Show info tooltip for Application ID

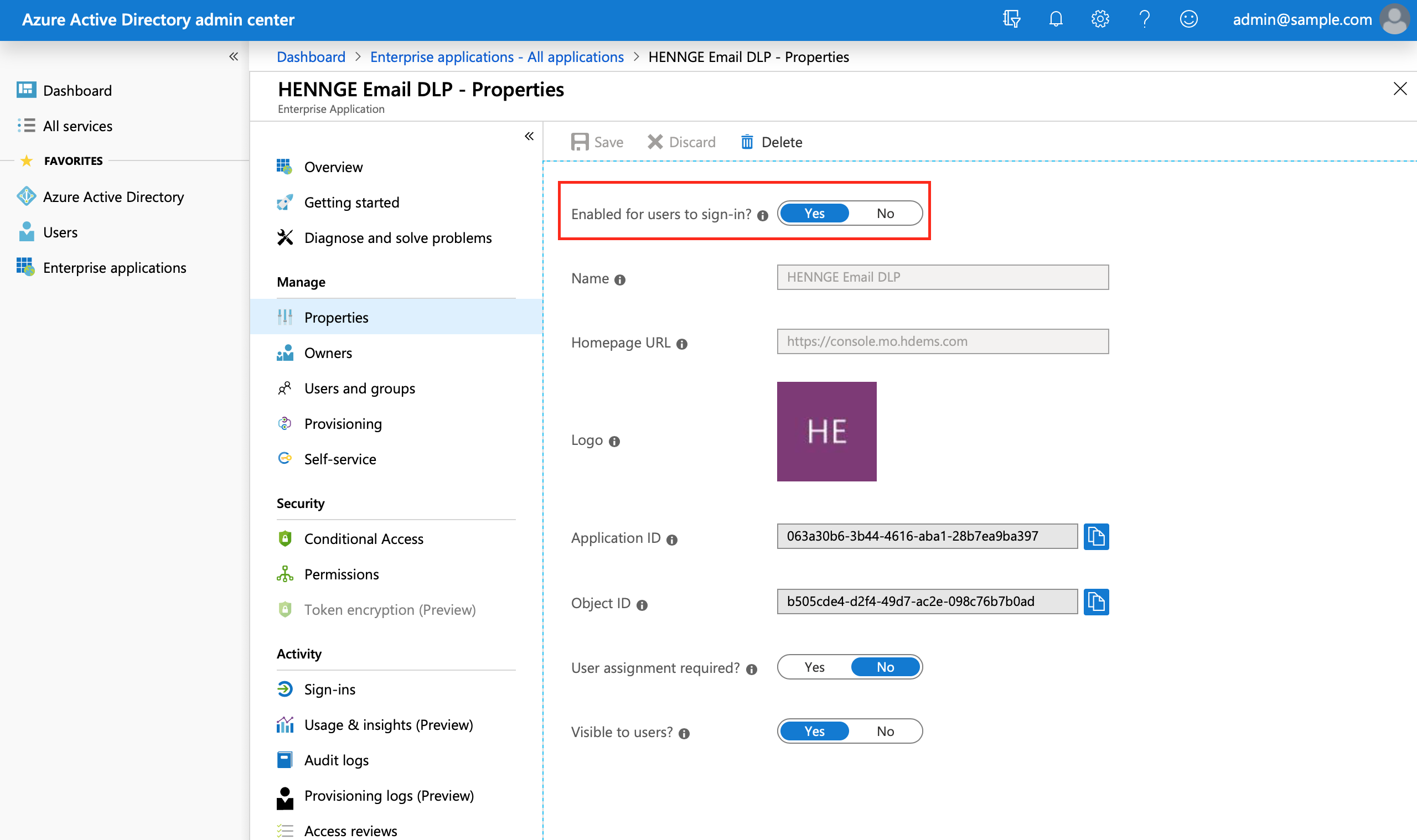672,540
